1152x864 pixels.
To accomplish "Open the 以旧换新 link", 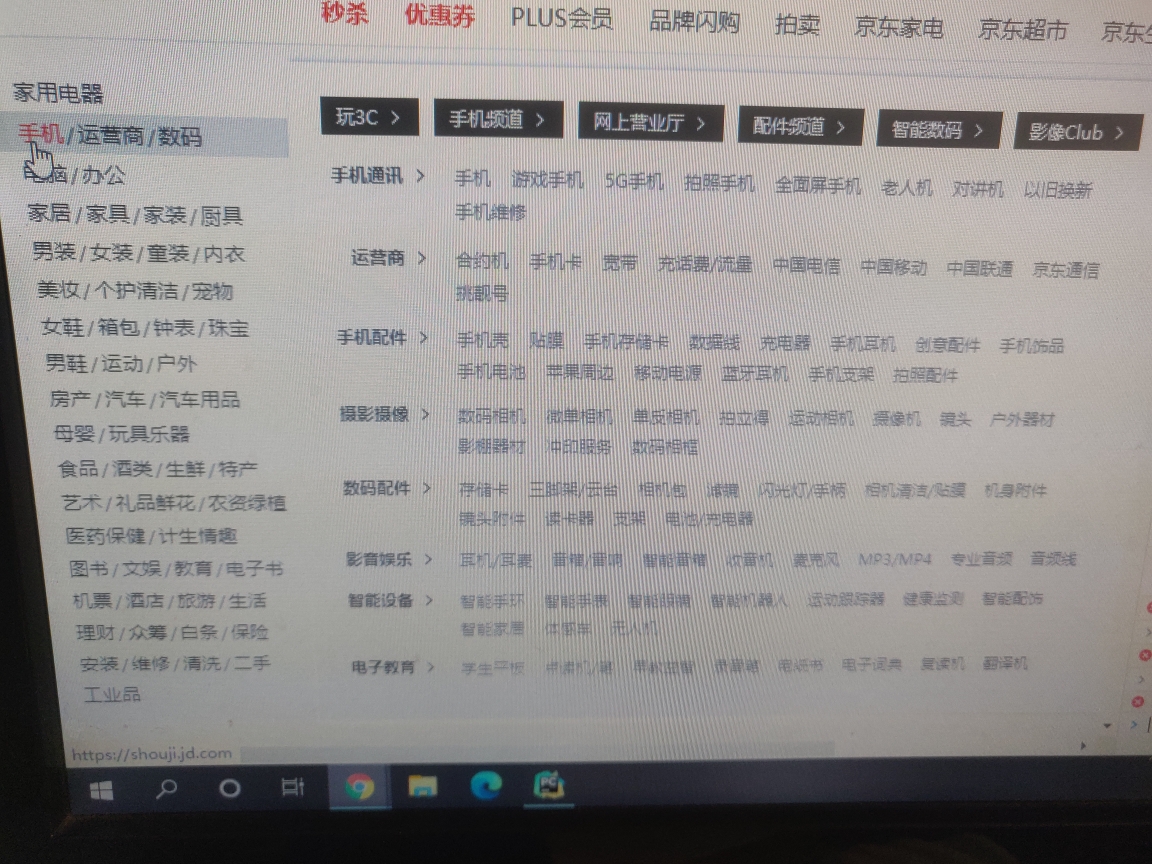I will (1058, 190).
